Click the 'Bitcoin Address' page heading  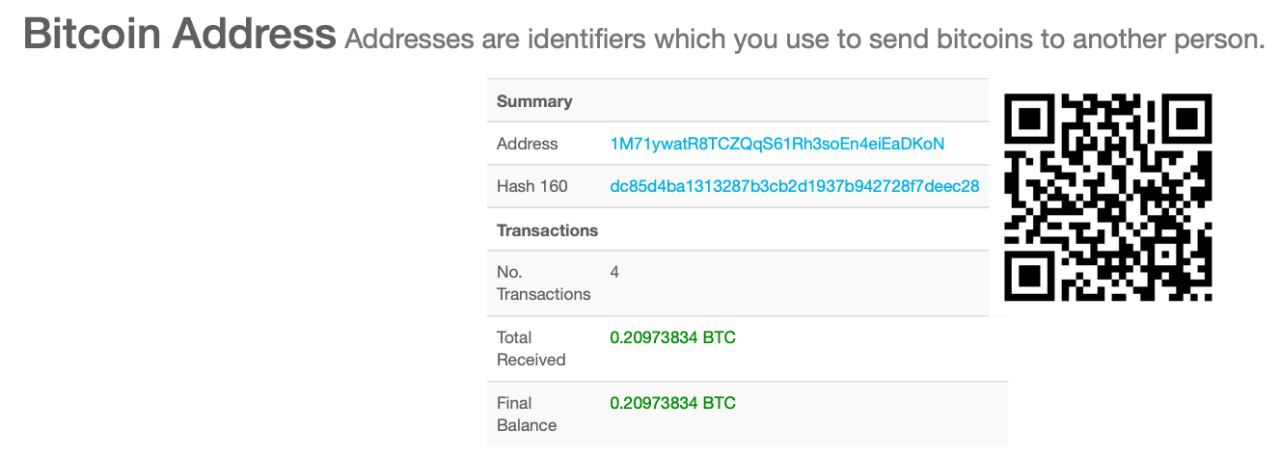coord(179,36)
